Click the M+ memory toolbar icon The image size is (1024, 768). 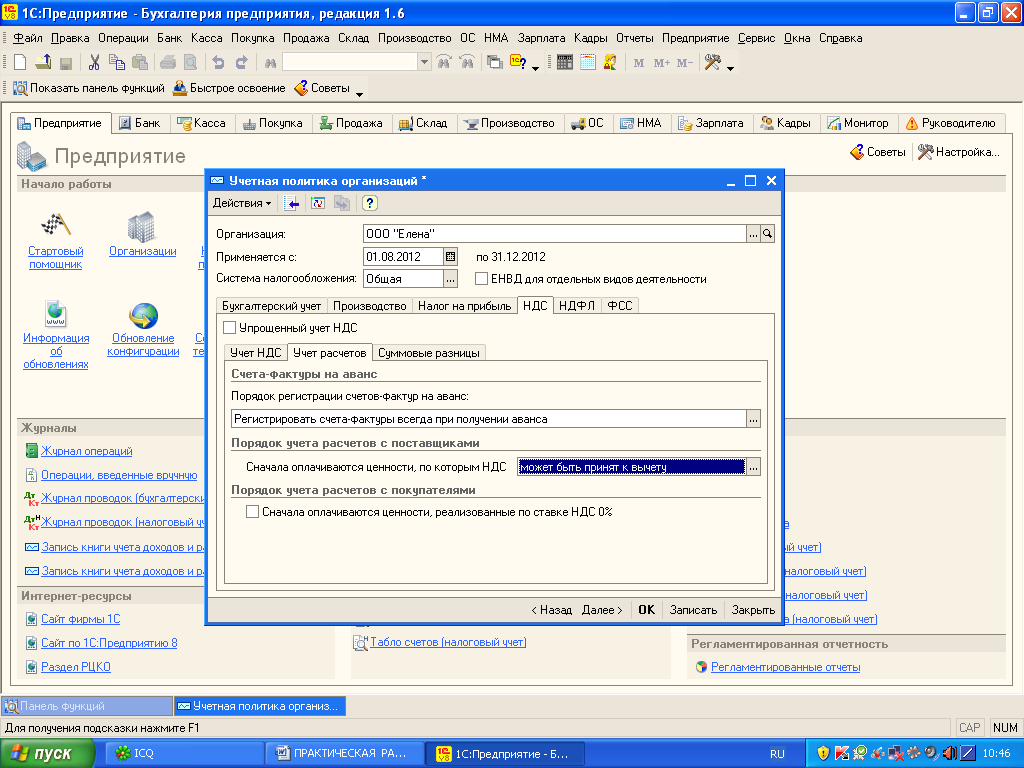pos(662,63)
